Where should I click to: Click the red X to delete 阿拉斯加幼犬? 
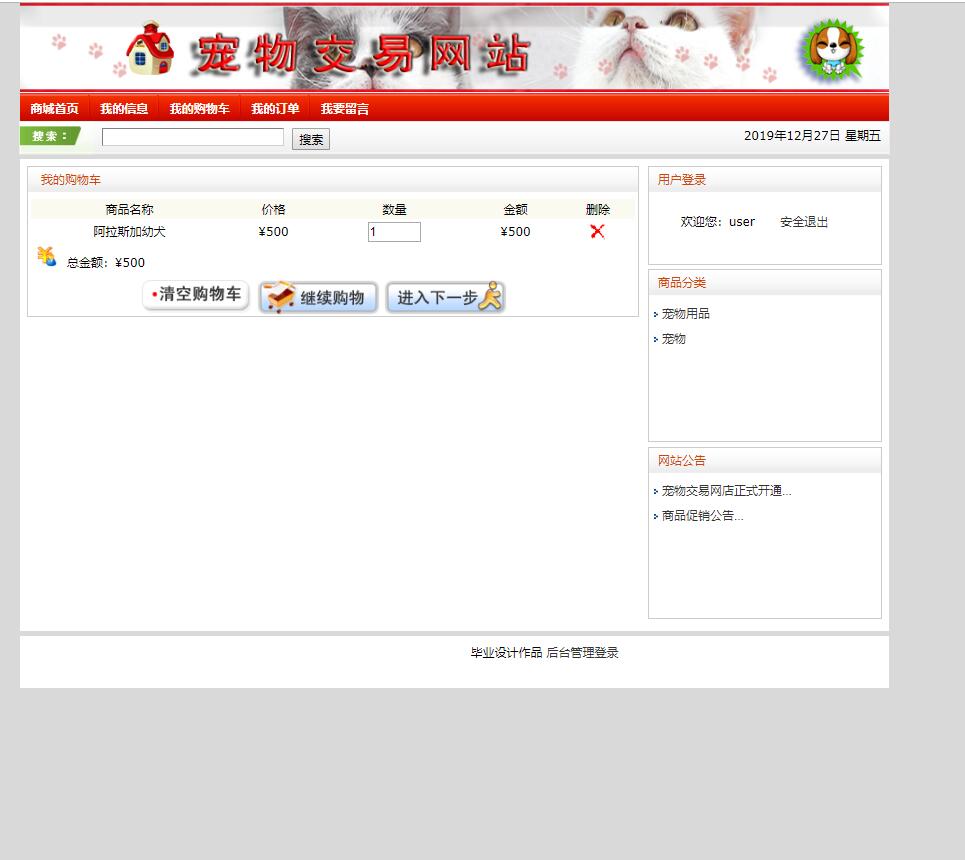click(x=597, y=231)
